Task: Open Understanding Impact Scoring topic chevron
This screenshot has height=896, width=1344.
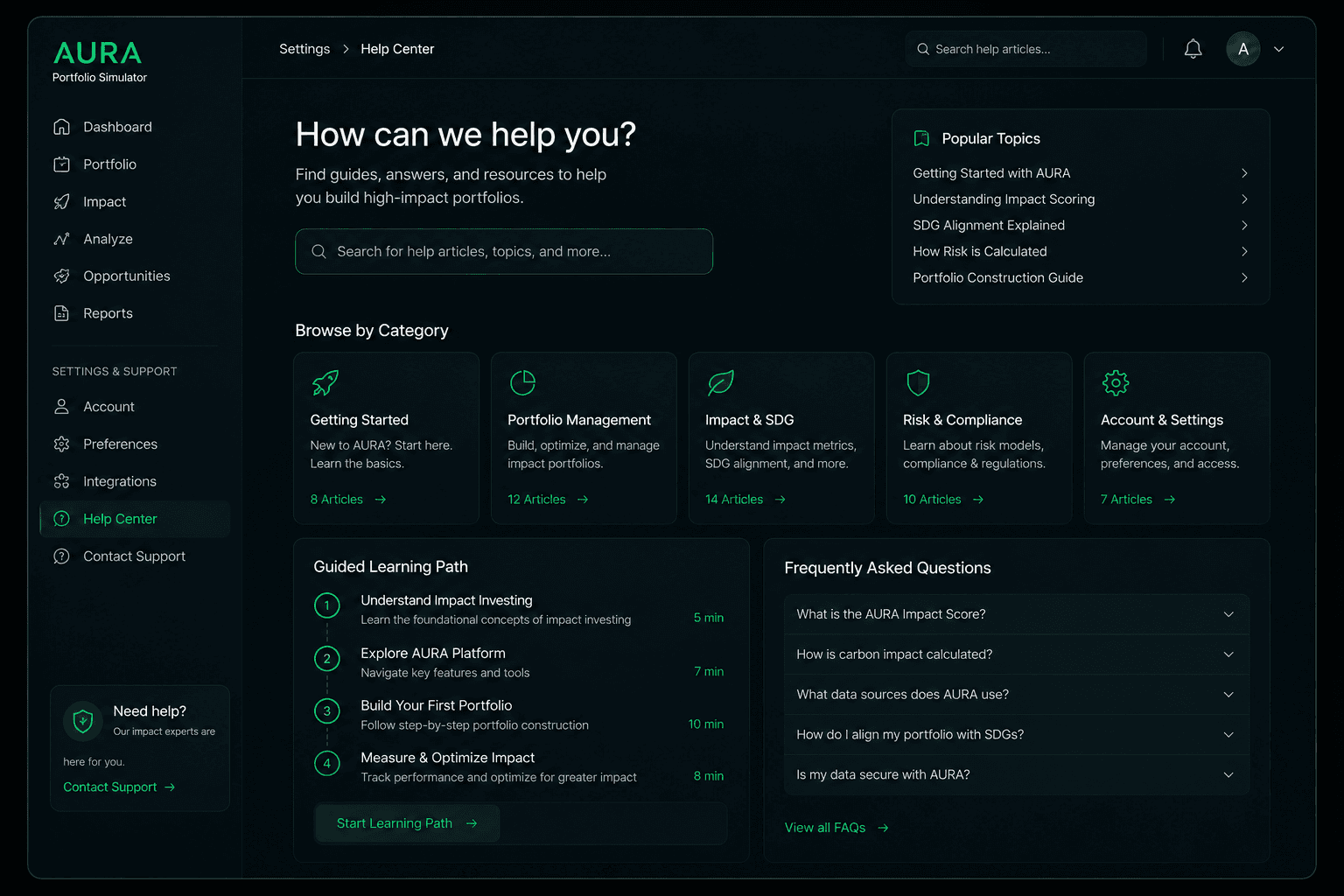Action: tap(1244, 199)
